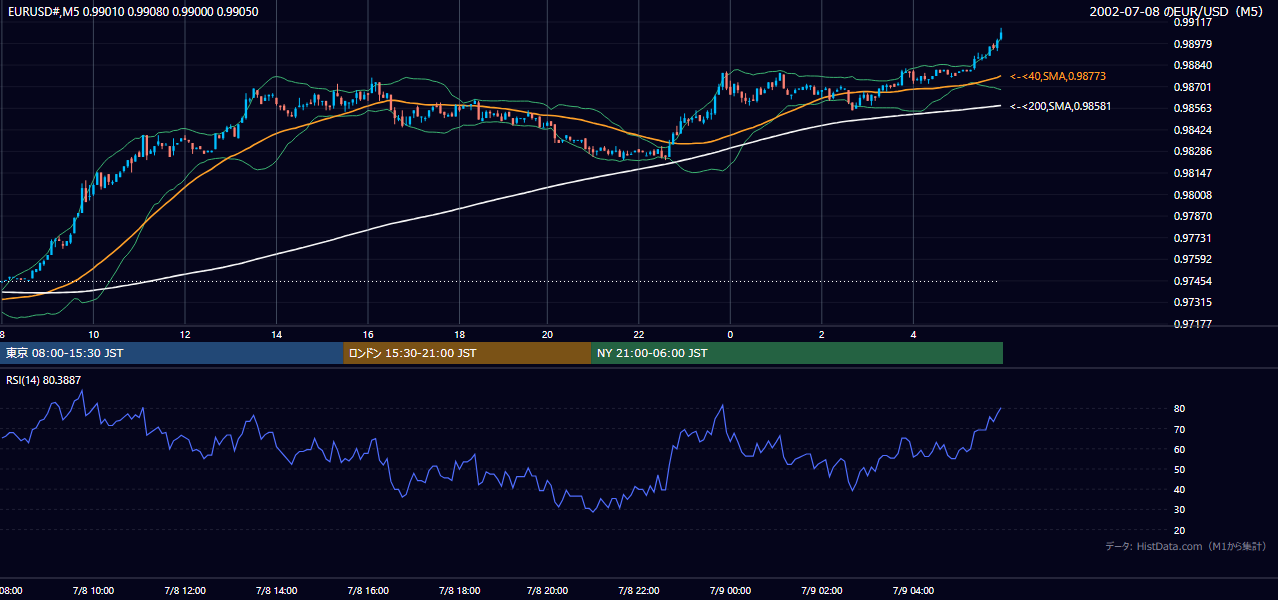
Task: Click price axis value 0.98701
Action: coord(1193,87)
